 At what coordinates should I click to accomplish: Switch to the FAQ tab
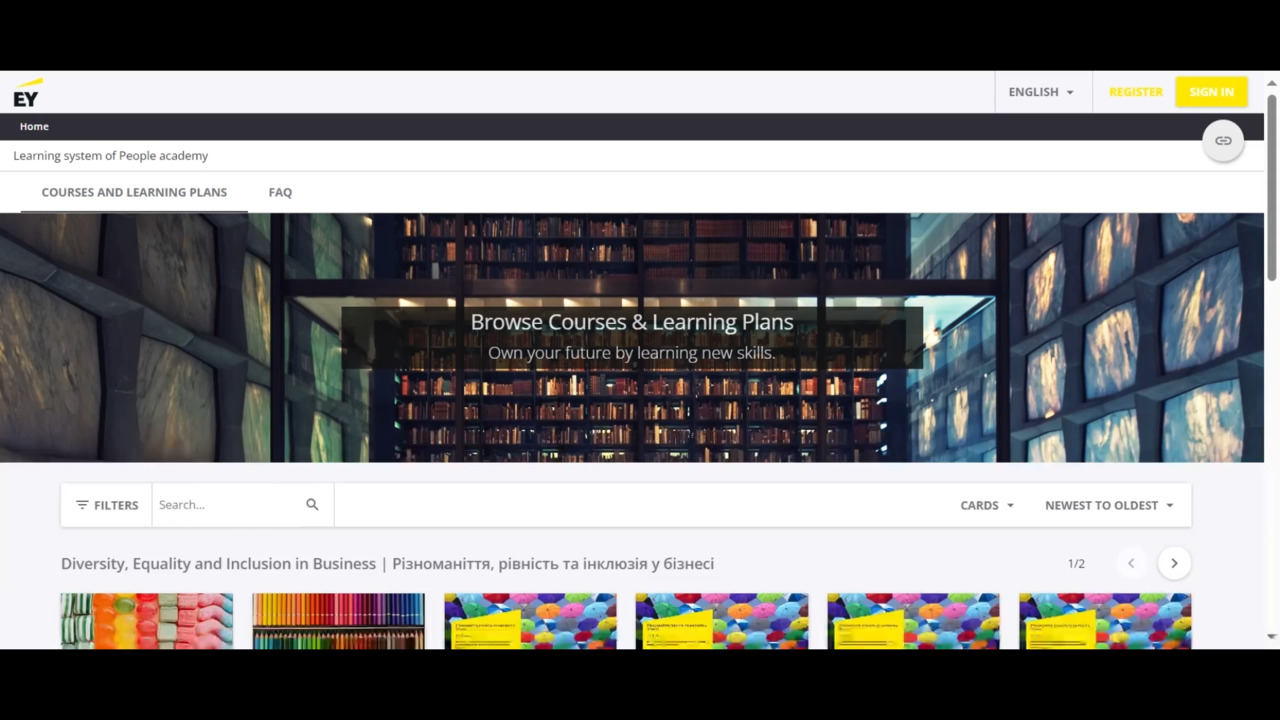point(280,192)
